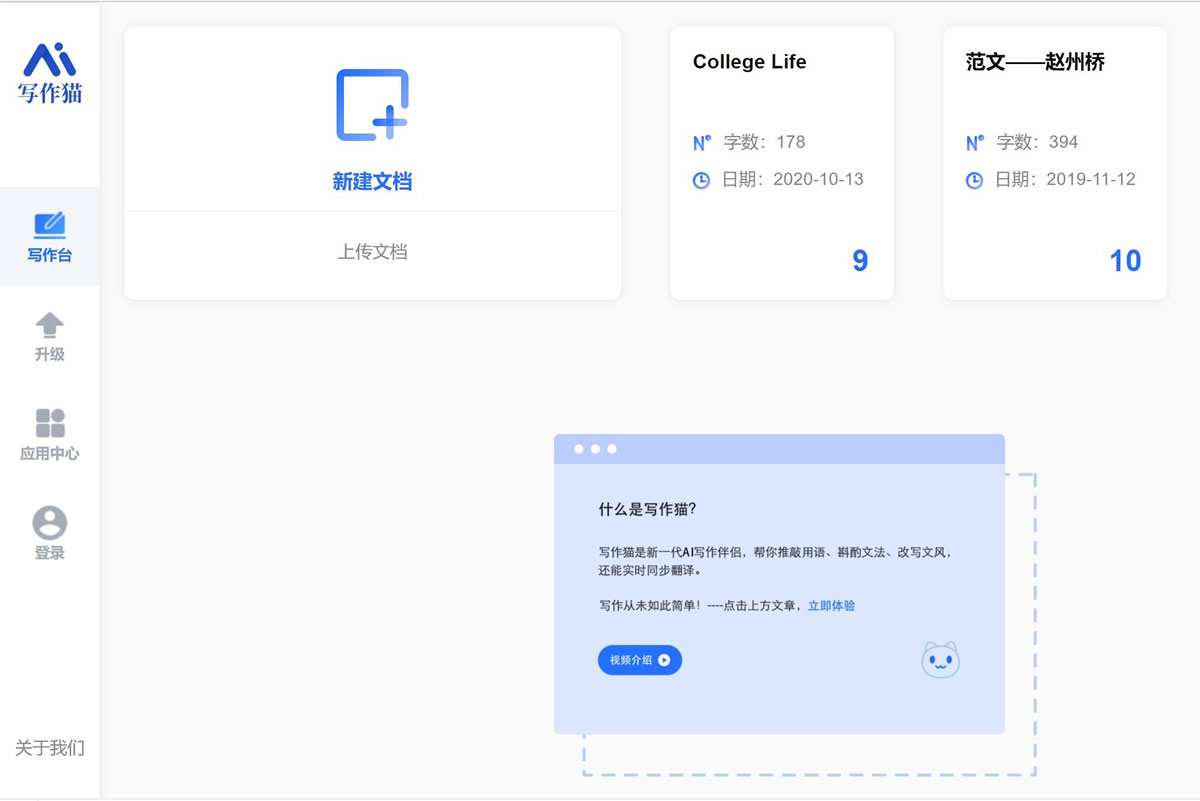This screenshot has width=1200, height=801.
Task: Open the 应用中心 app grid icon
Action: (x=50, y=423)
